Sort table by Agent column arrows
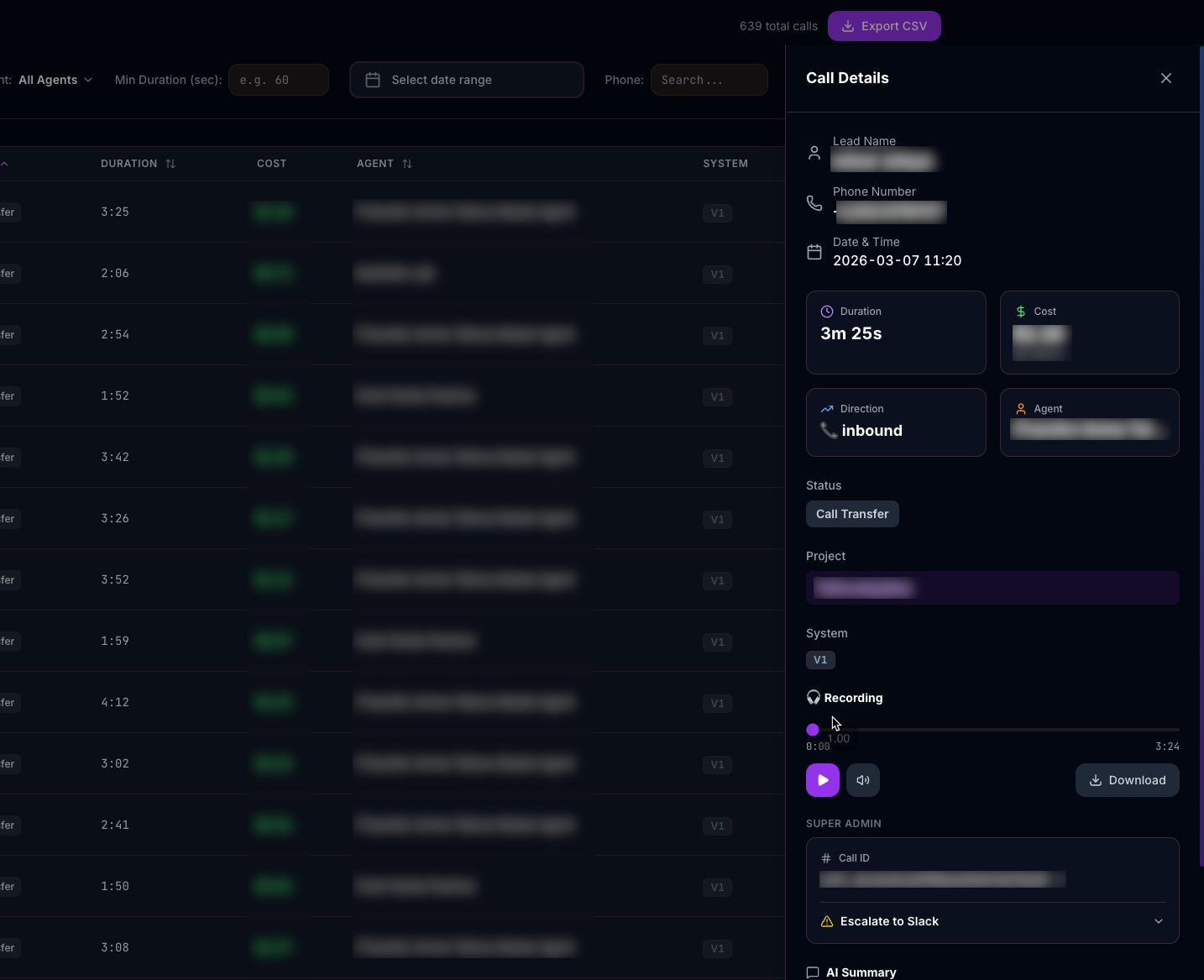This screenshot has width=1204, height=980. tap(407, 164)
